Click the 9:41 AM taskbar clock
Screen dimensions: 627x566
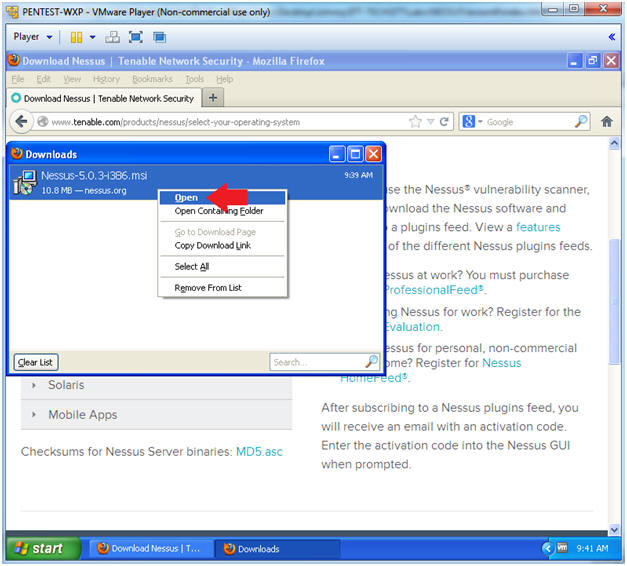click(x=592, y=549)
